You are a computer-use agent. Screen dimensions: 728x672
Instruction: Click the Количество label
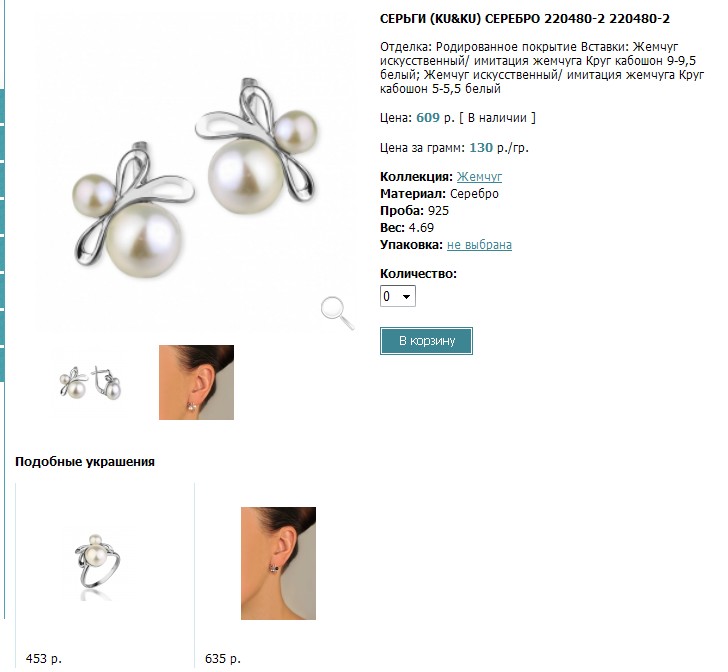pos(418,274)
